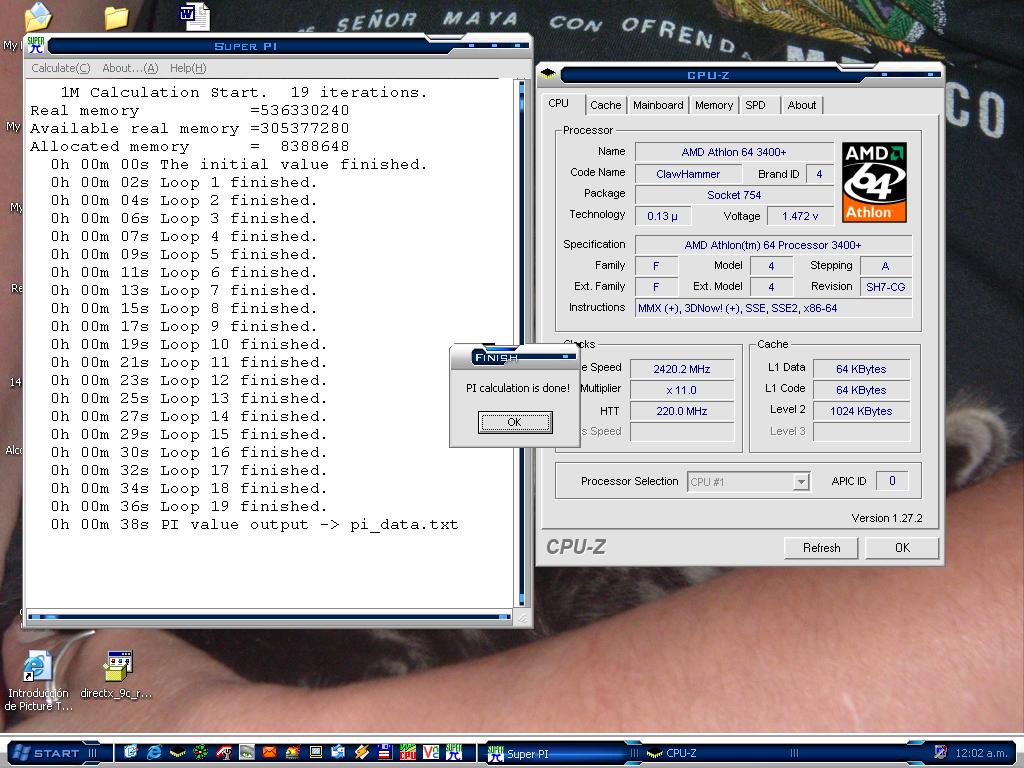Launch Internet Explorer from quick launch
The height and width of the screenshot is (768, 1024).
pyautogui.click(x=154, y=752)
